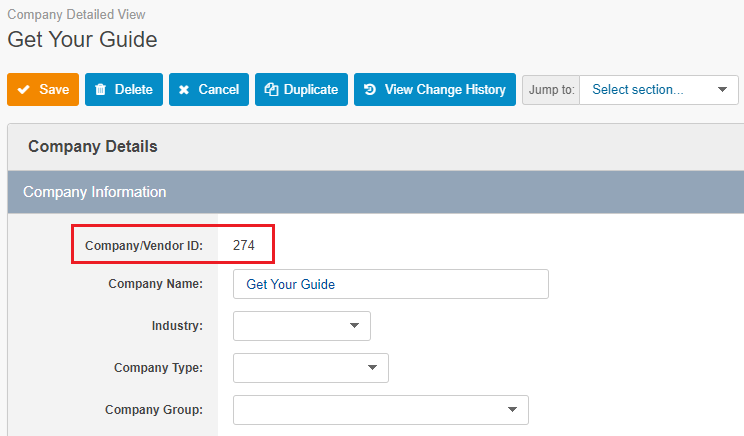Save the company record
The image size is (744, 436).
[43, 89]
